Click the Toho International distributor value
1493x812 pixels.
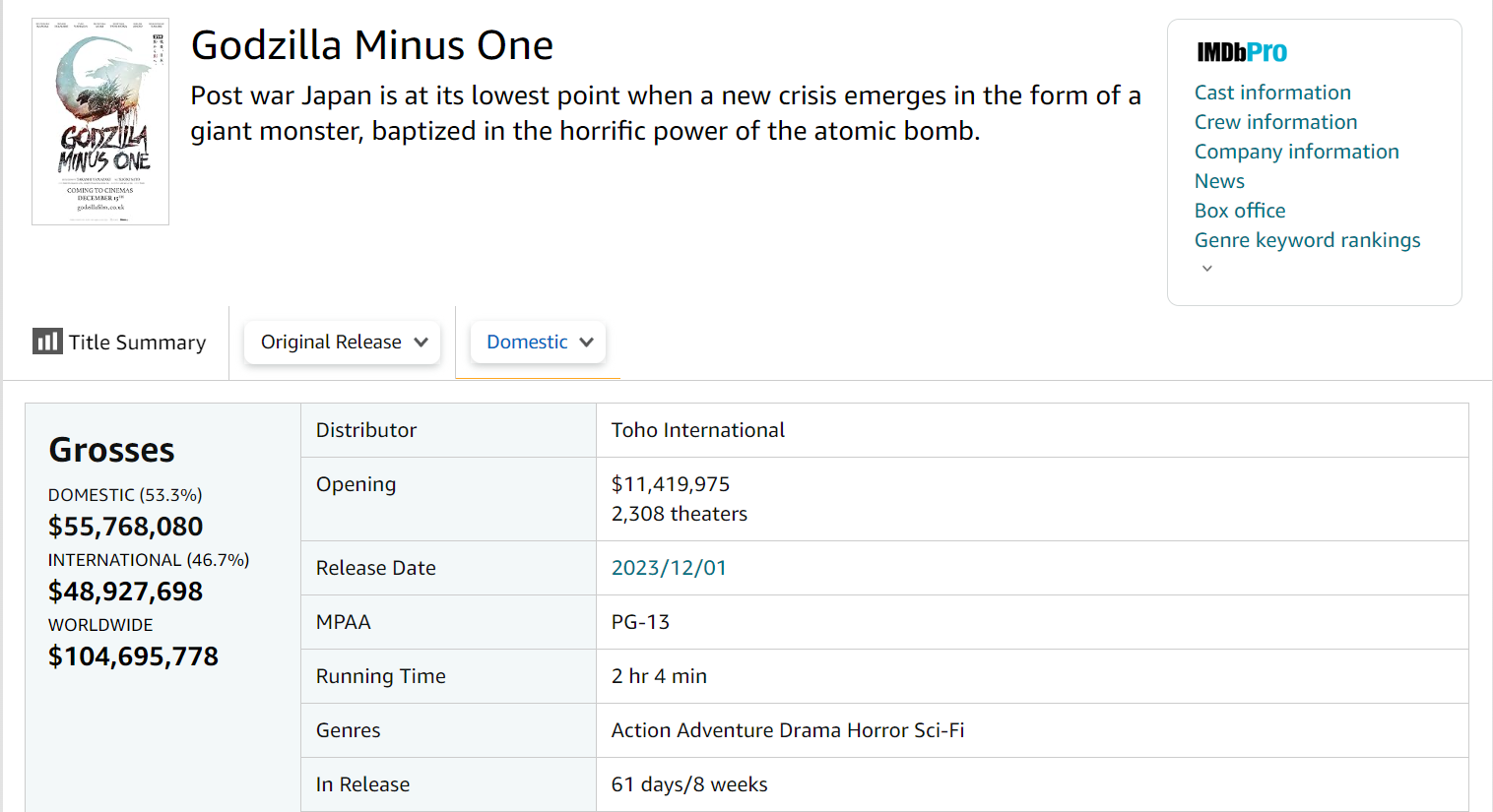[x=697, y=430]
